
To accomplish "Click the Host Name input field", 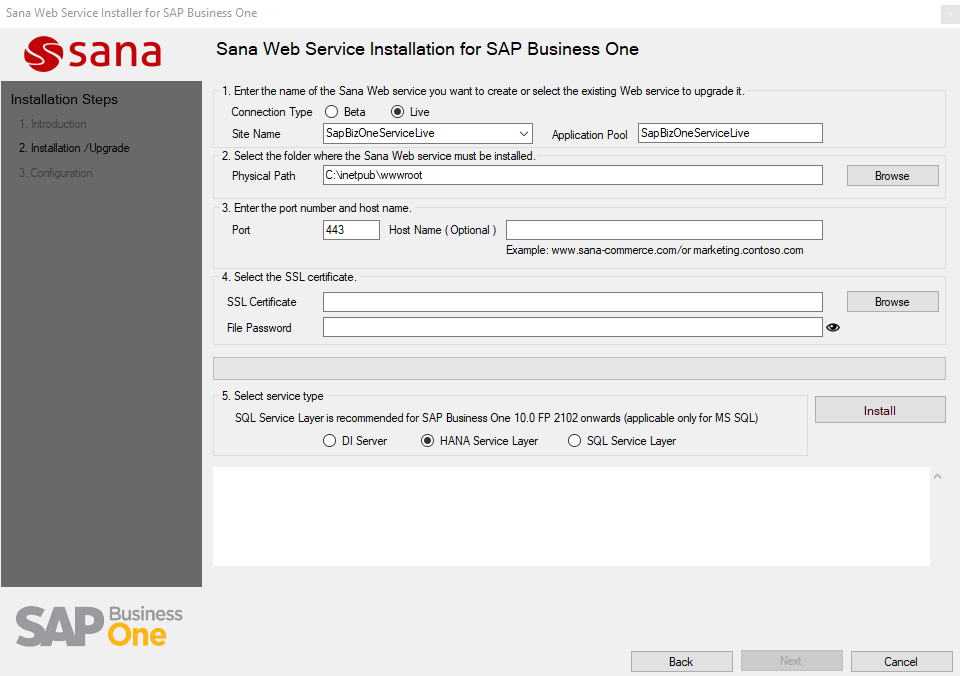I will (664, 230).
